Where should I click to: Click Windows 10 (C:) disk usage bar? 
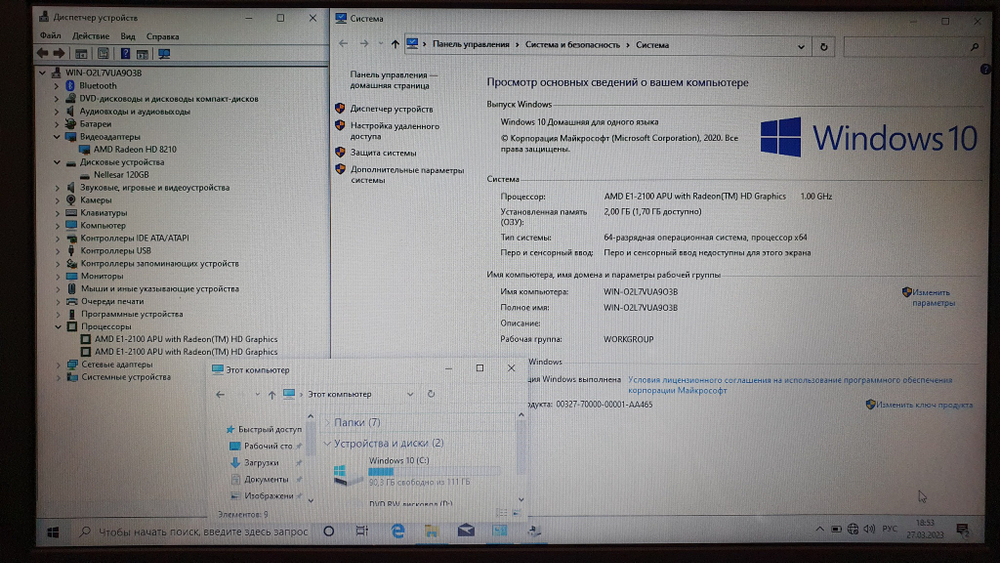433,472
